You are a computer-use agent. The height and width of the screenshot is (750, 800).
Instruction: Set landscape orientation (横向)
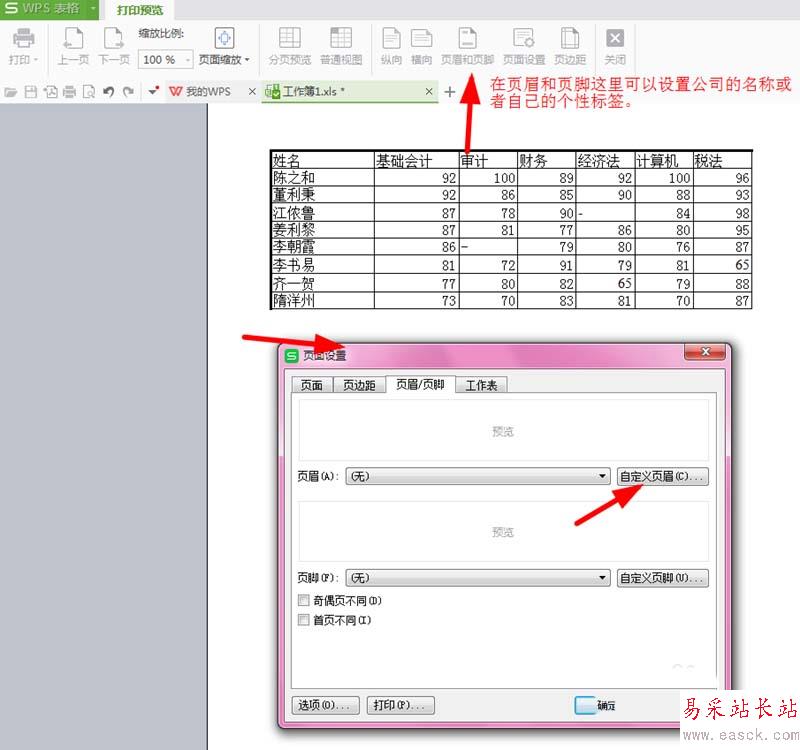click(x=421, y=46)
